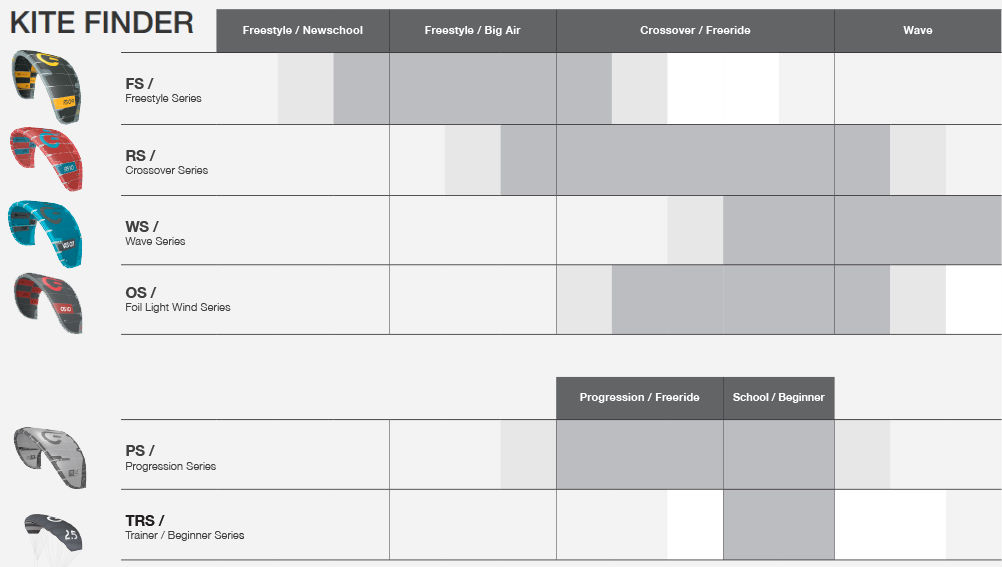
Task: Select the Wave column header
Action: point(917,31)
